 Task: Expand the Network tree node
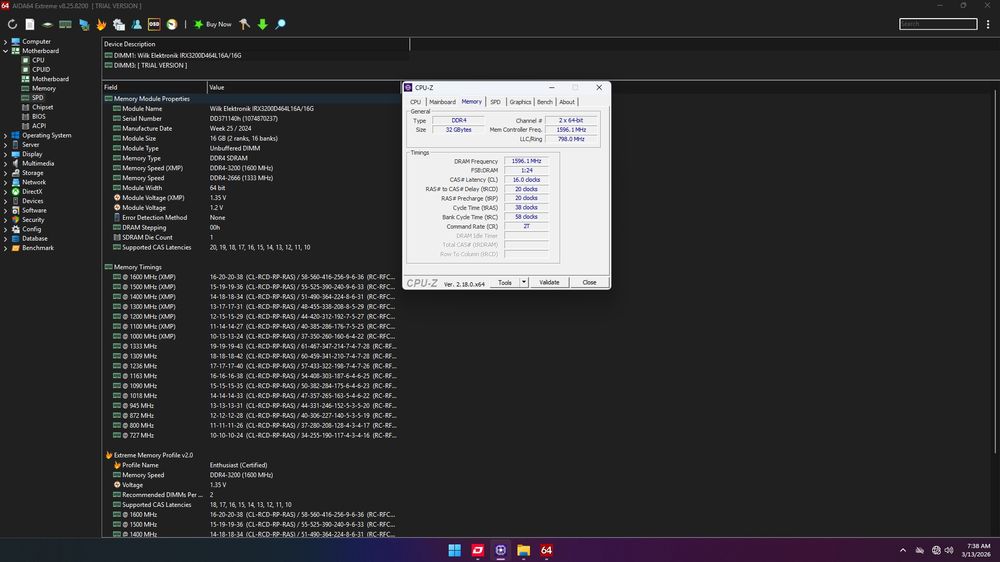(x=6, y=182)
